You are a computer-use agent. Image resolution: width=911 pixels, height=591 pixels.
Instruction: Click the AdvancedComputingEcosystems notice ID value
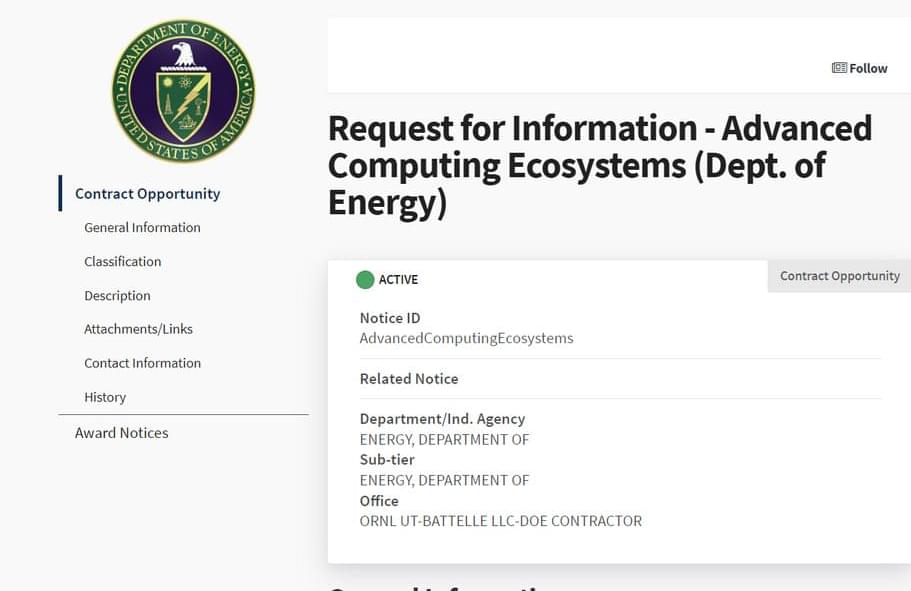click(x=466, y=338)
